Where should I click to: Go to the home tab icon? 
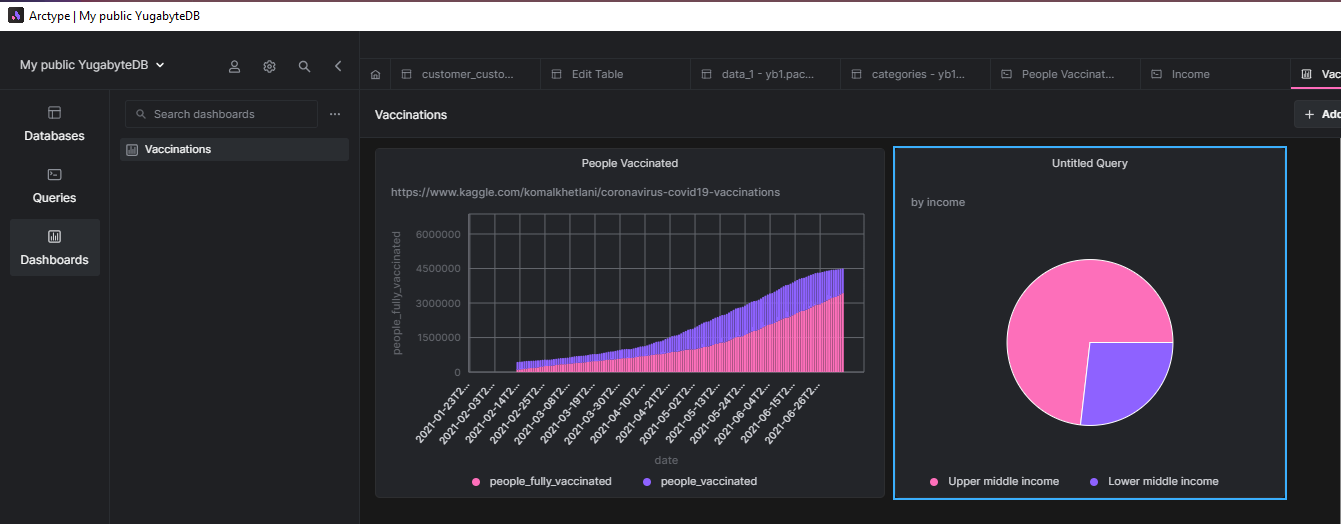pyautogui.click(x=375, y=74)
